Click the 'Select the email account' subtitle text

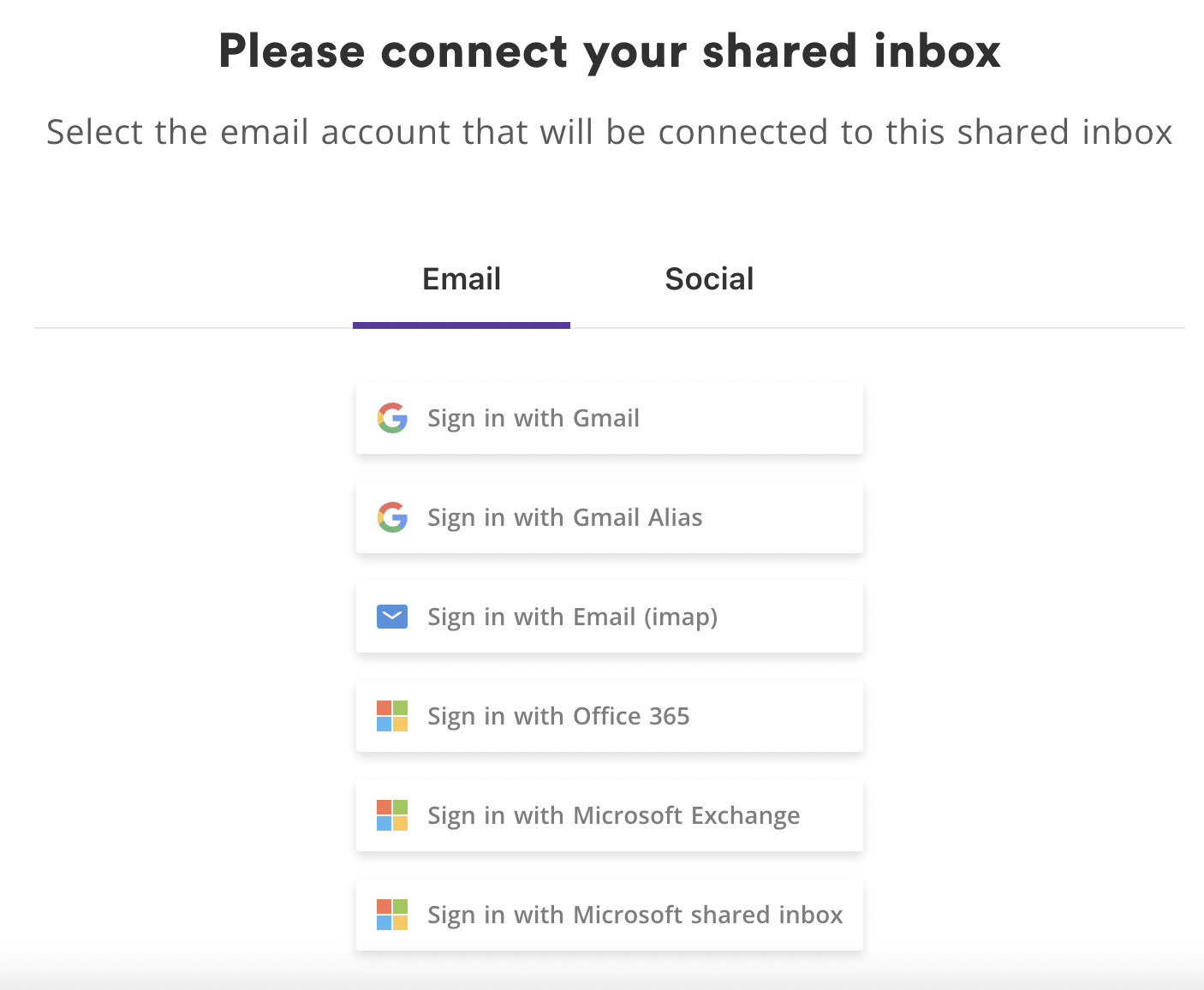[609, 133]
